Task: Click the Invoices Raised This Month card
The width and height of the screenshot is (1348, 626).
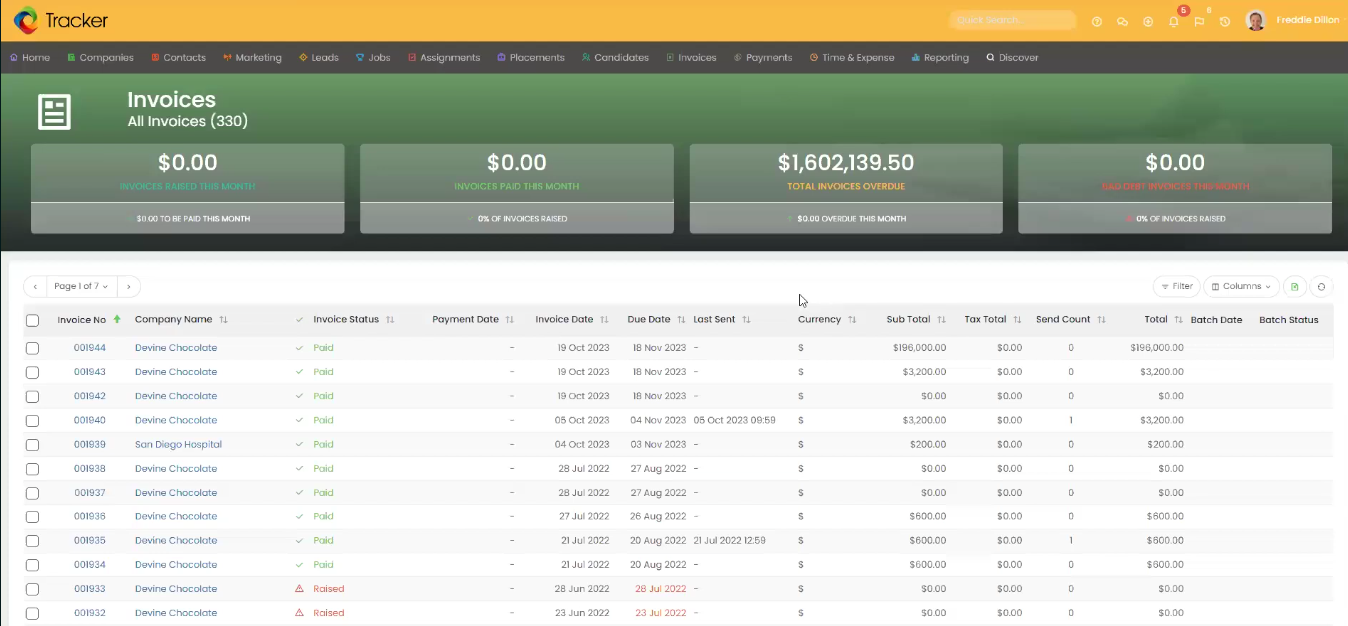Action: click(188, 189)
